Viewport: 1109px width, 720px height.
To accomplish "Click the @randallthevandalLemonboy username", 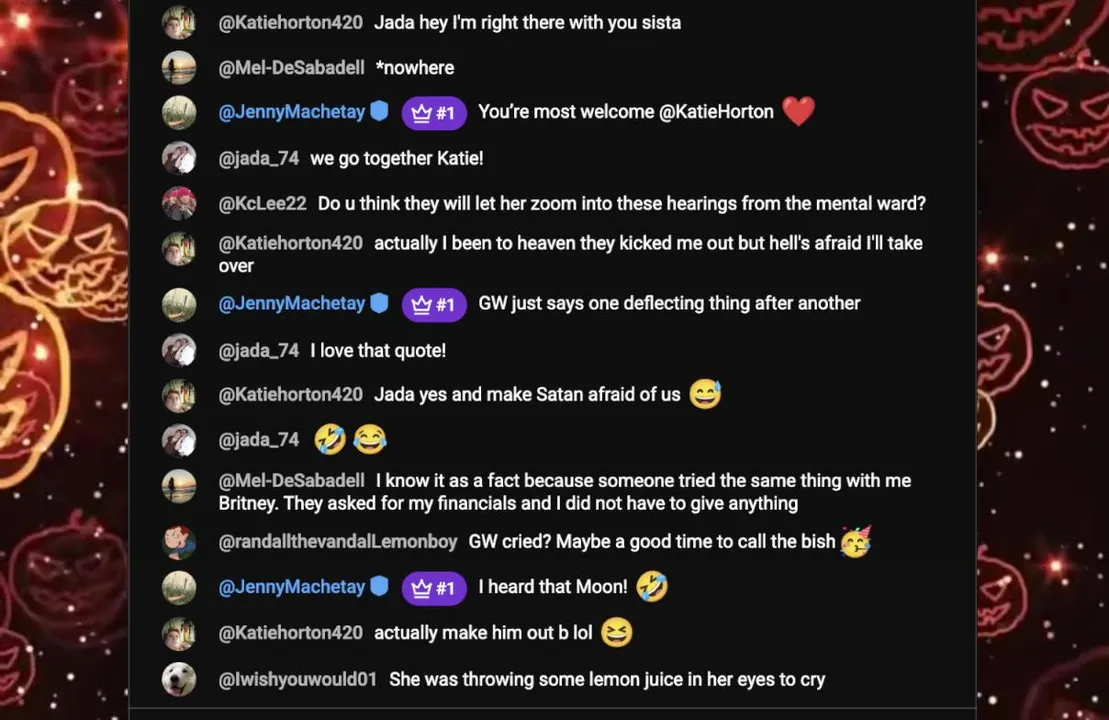I will click(x=338, y=542).
